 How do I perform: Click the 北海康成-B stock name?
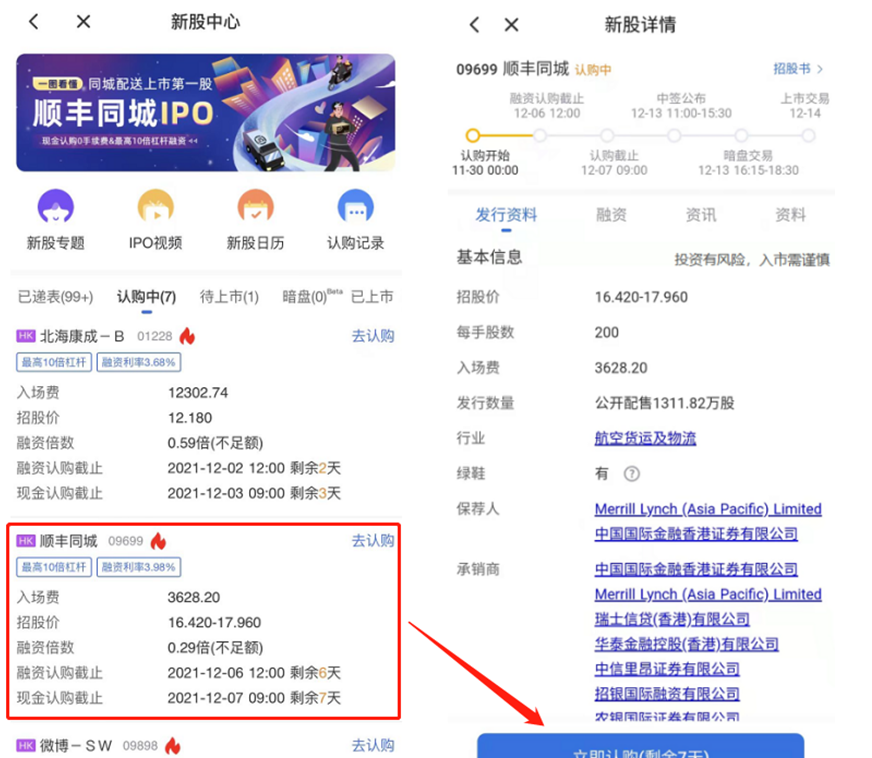82,336
